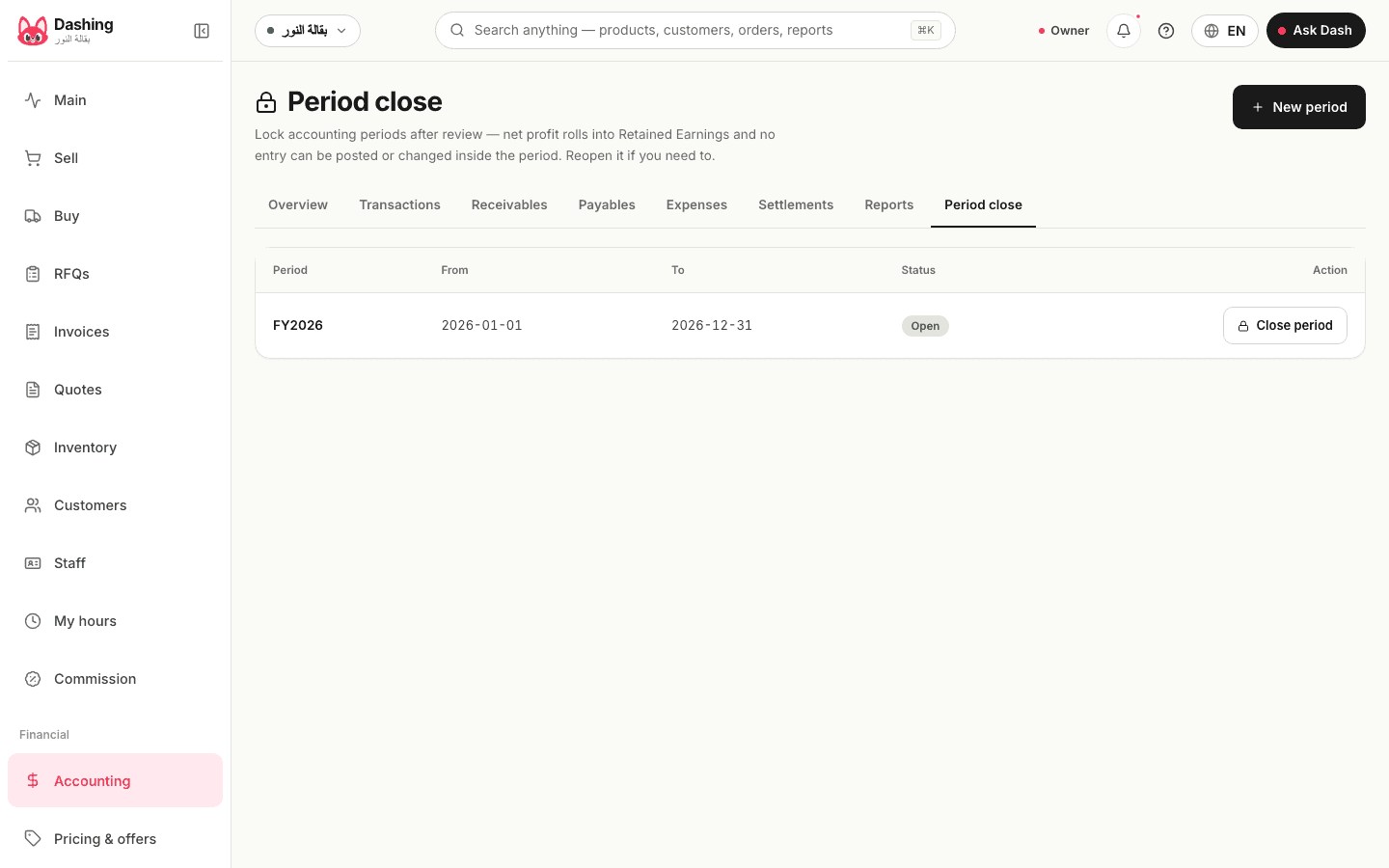The height and width of the screenshot is (868, 1389).
Task: Click the Owner role indicator
Action: pyautogui.click(x=1064, y=31)
